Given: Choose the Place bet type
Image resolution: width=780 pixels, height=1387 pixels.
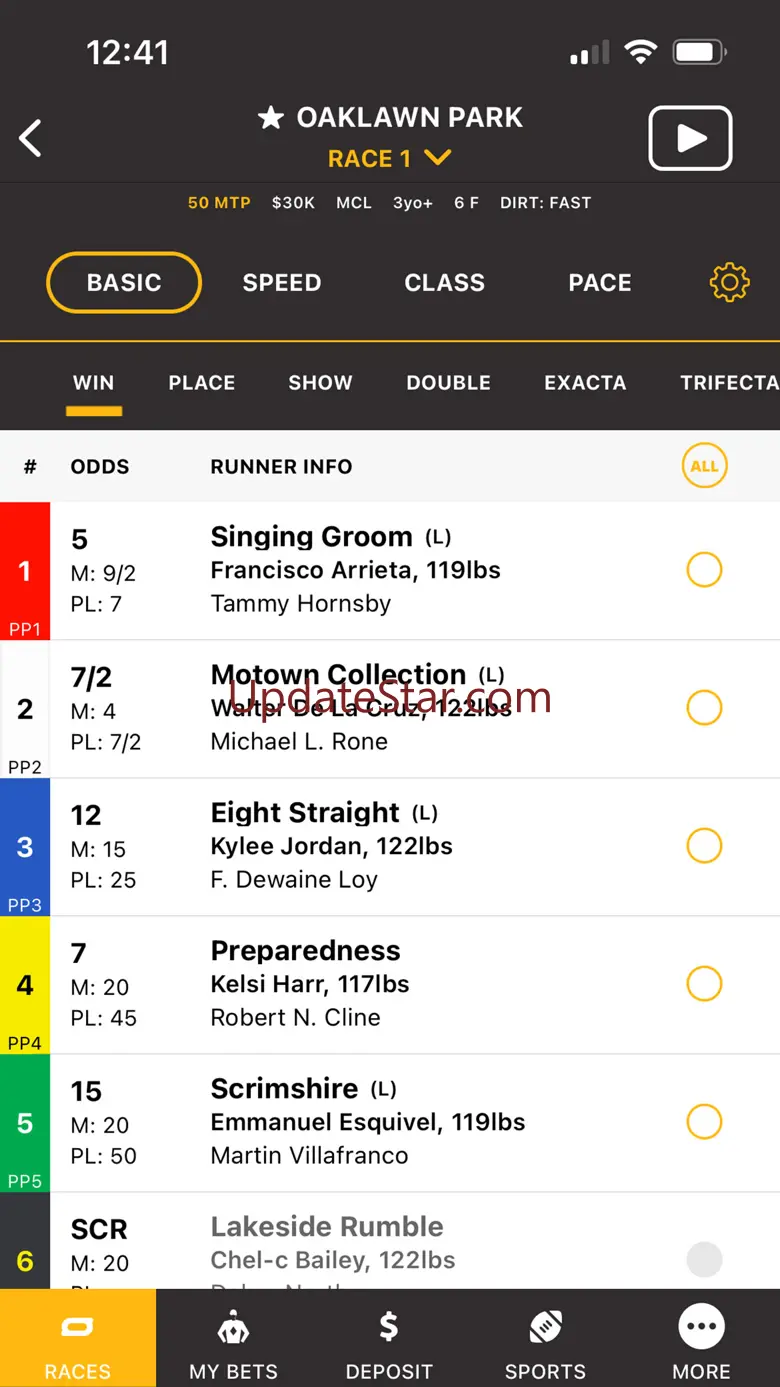Looking at the screenshot, I should 202,383.
